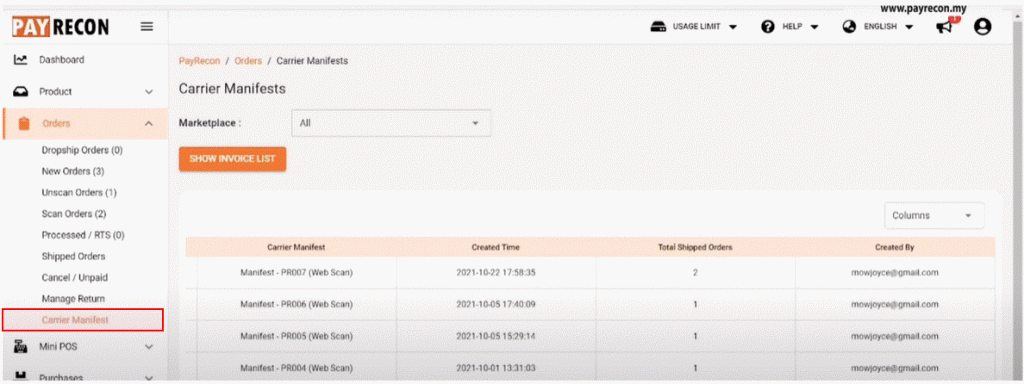
Task: Click the PayRecon logo
Action: click(x=61, y=26)
